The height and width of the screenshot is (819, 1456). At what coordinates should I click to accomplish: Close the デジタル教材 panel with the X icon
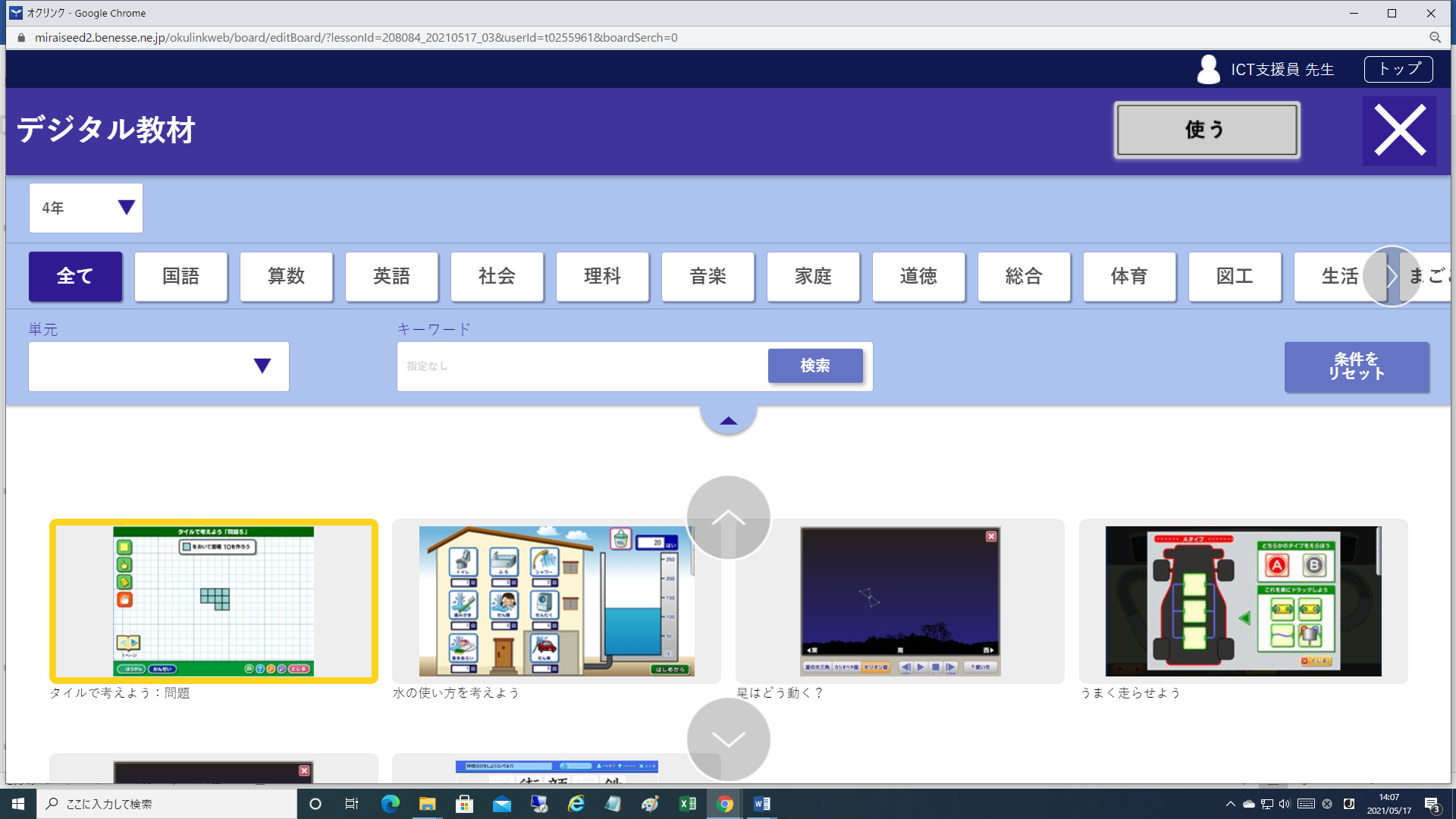click(x=1399, y=130)
